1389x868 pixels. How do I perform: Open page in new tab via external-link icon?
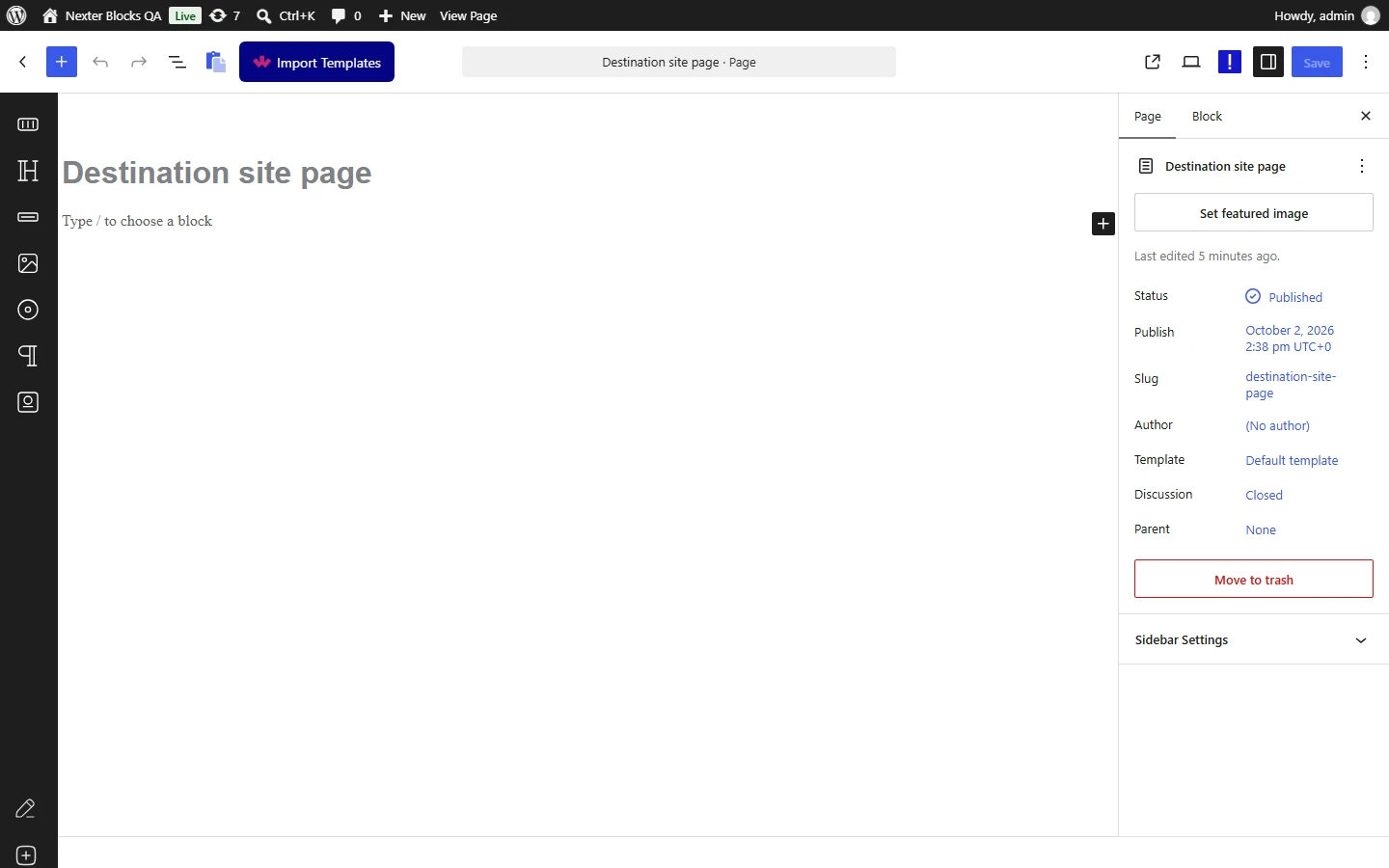1153,62
